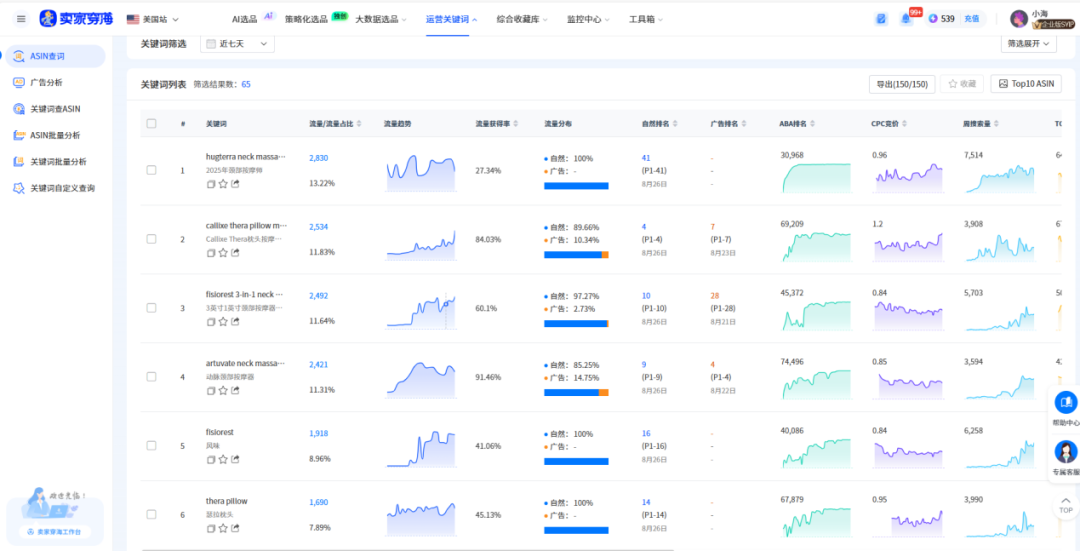Screen dimensions: 1080x551
Task: Expand filters with 筛选展开 button
Action: [1028, 44]
